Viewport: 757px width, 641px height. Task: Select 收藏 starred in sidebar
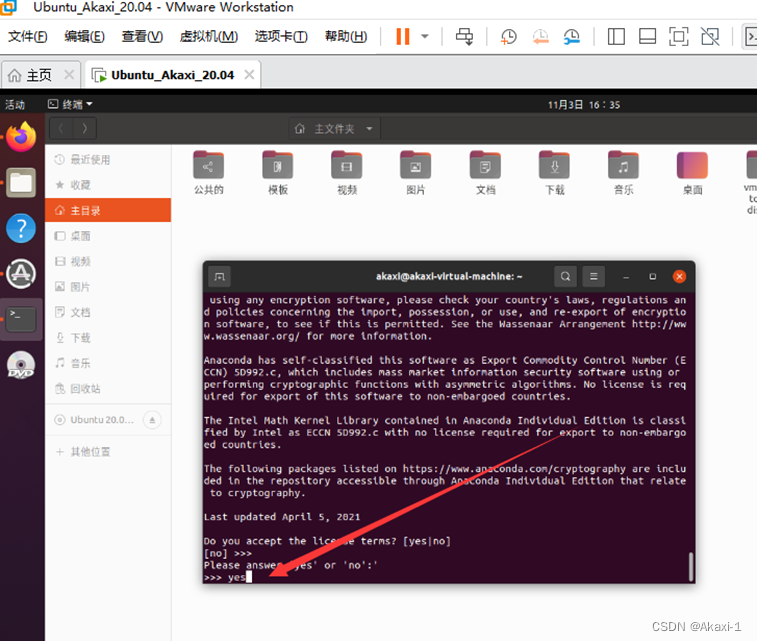108,185
